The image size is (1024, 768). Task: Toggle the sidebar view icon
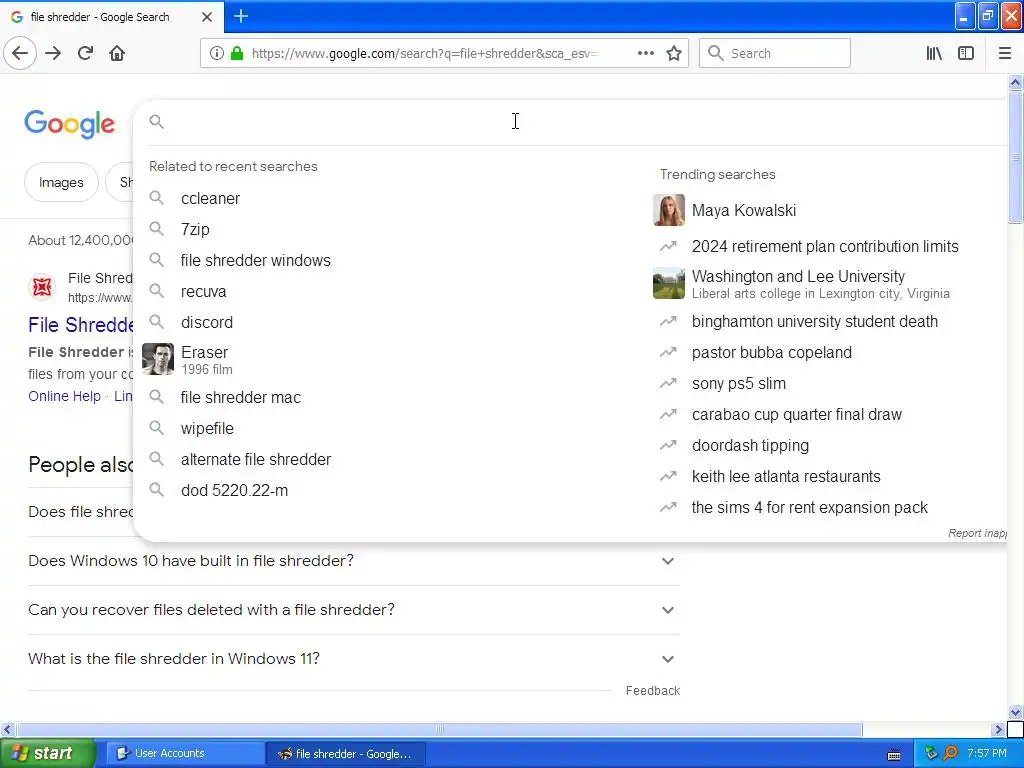[x=966, y=53]
